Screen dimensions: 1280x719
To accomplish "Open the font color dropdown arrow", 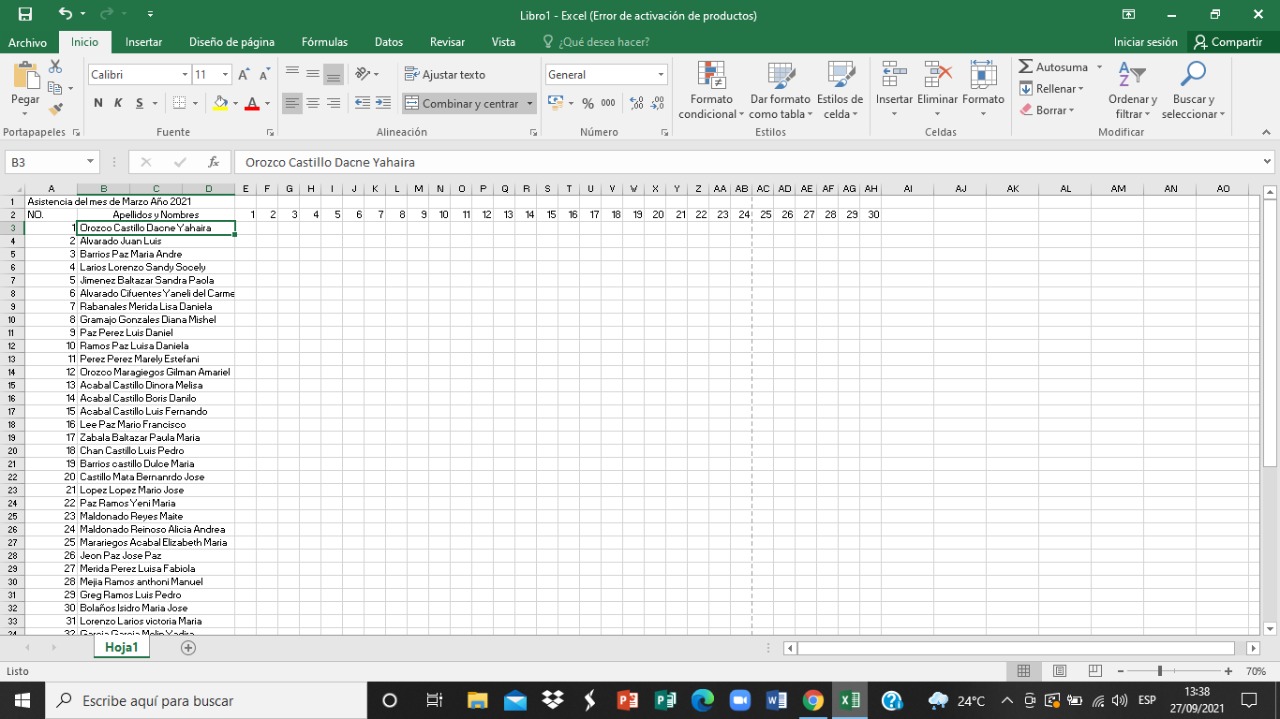I will [x=267, y=103].
